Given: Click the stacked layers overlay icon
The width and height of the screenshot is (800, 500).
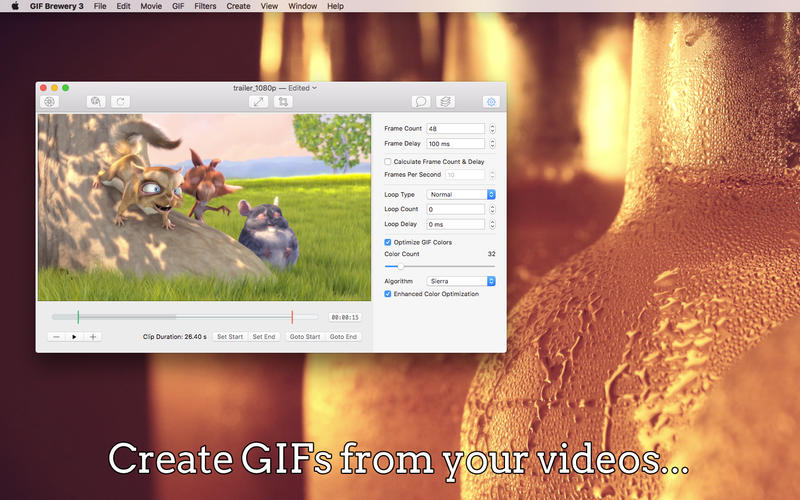Looking at the screenshot, I should pyautogui.click(x=445, y=102).
